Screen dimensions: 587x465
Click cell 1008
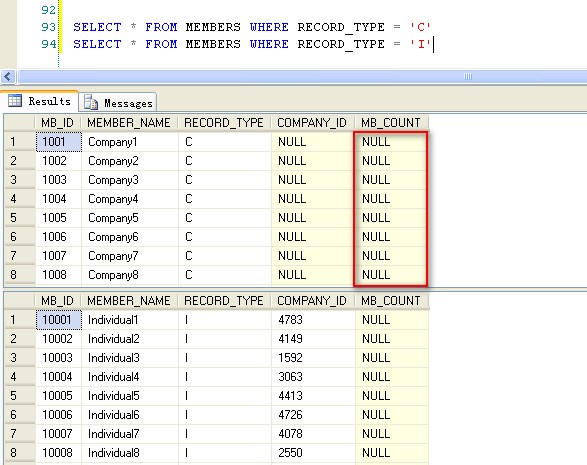pyautogui.click(x=58, y=275)
